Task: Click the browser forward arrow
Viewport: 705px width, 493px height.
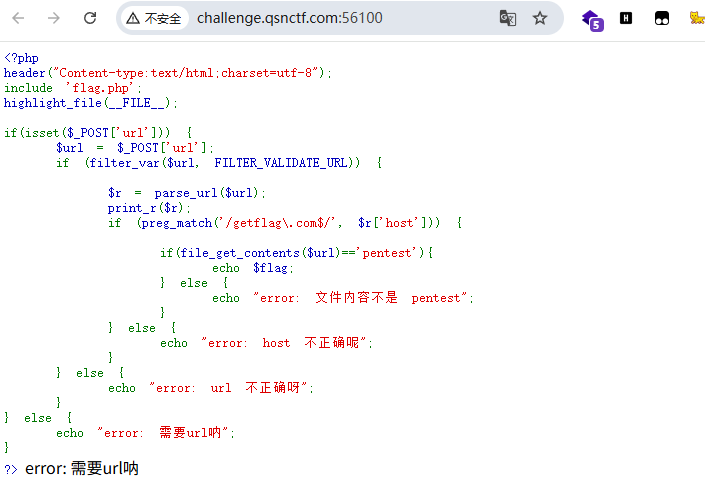Action: tap(54, 18)
